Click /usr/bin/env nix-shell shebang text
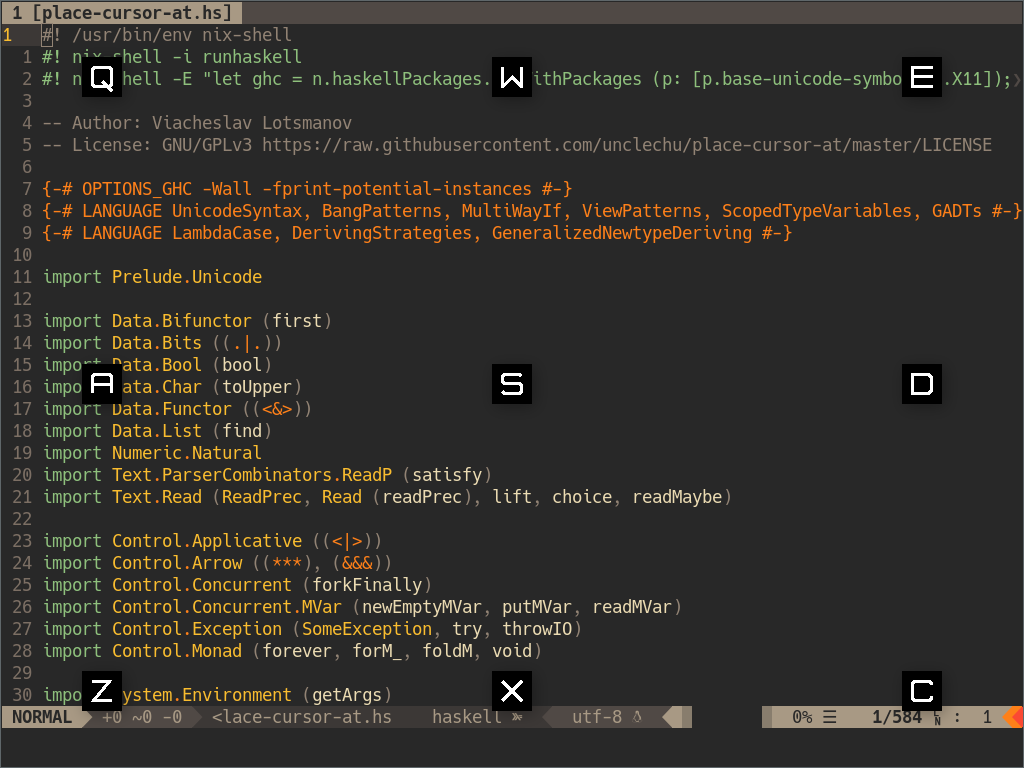The height and width of the screenshot is (768, 1024). coord(182,35)
